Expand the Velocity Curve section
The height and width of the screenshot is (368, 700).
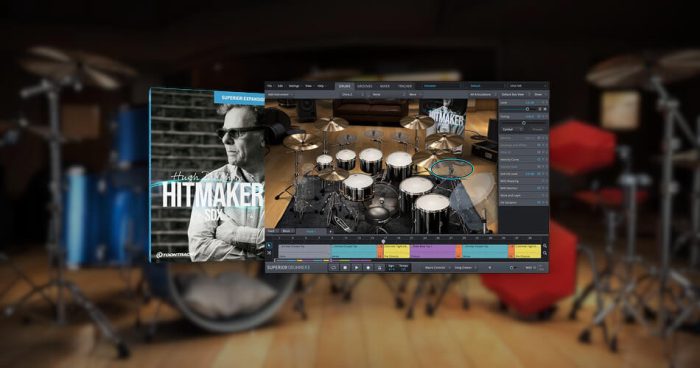523,159
